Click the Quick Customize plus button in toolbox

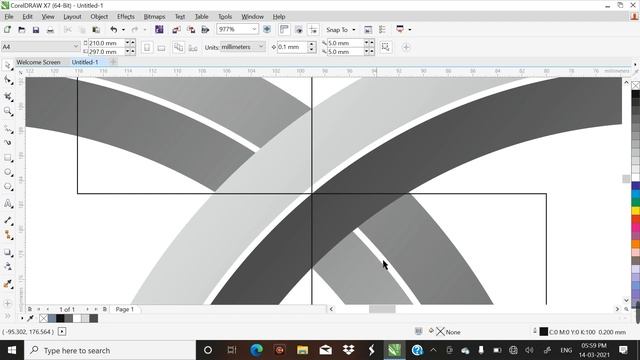point(8,303)
